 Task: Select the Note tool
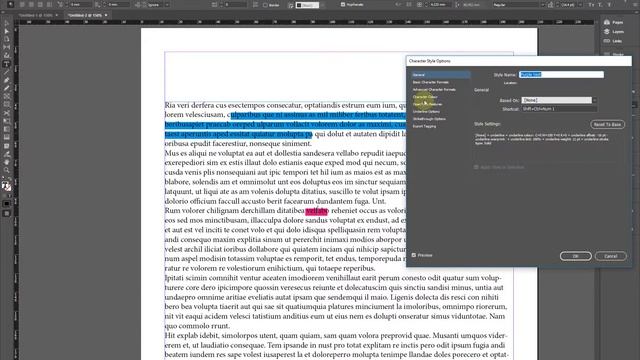pos(7,146)
